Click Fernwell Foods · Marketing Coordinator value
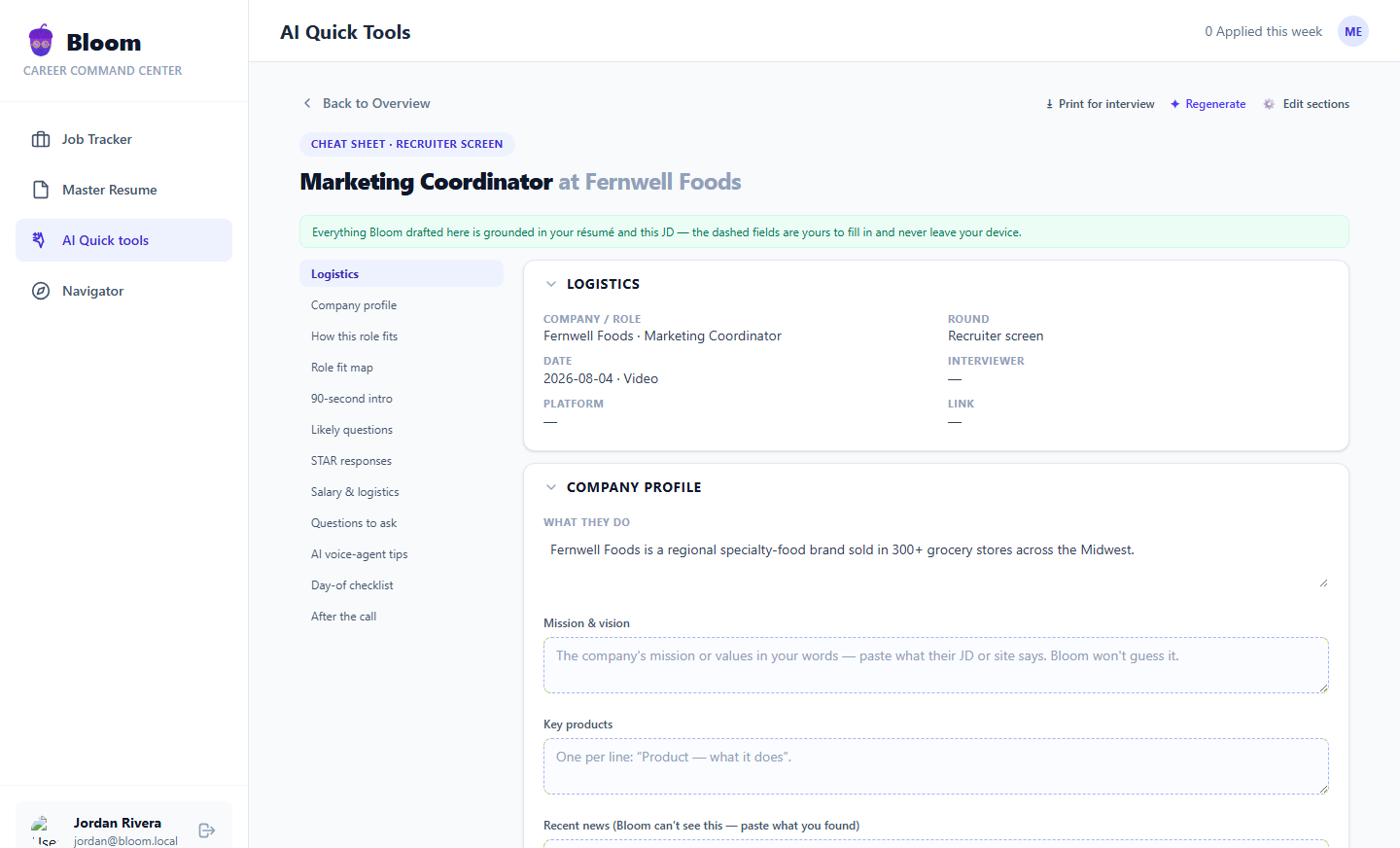The width and height of the screenshot is (1400, 848). (662, 336)
